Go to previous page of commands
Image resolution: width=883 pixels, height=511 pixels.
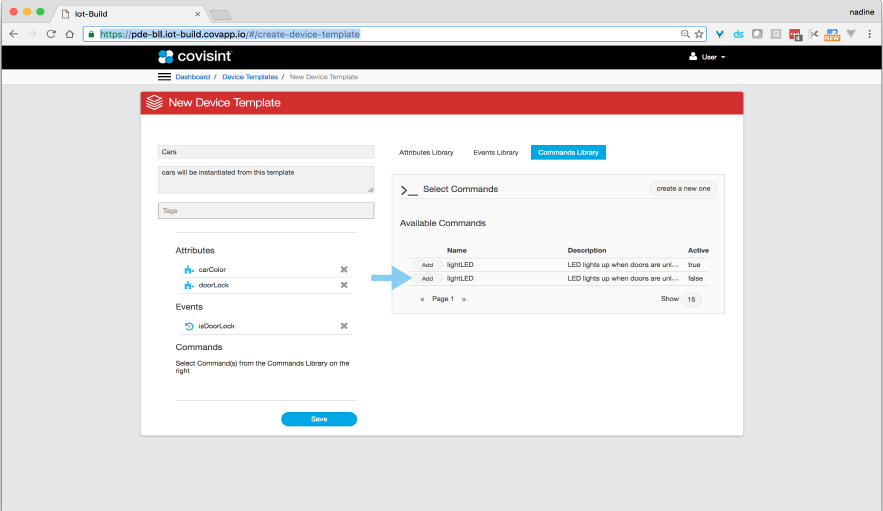click(x=422, y=299)
